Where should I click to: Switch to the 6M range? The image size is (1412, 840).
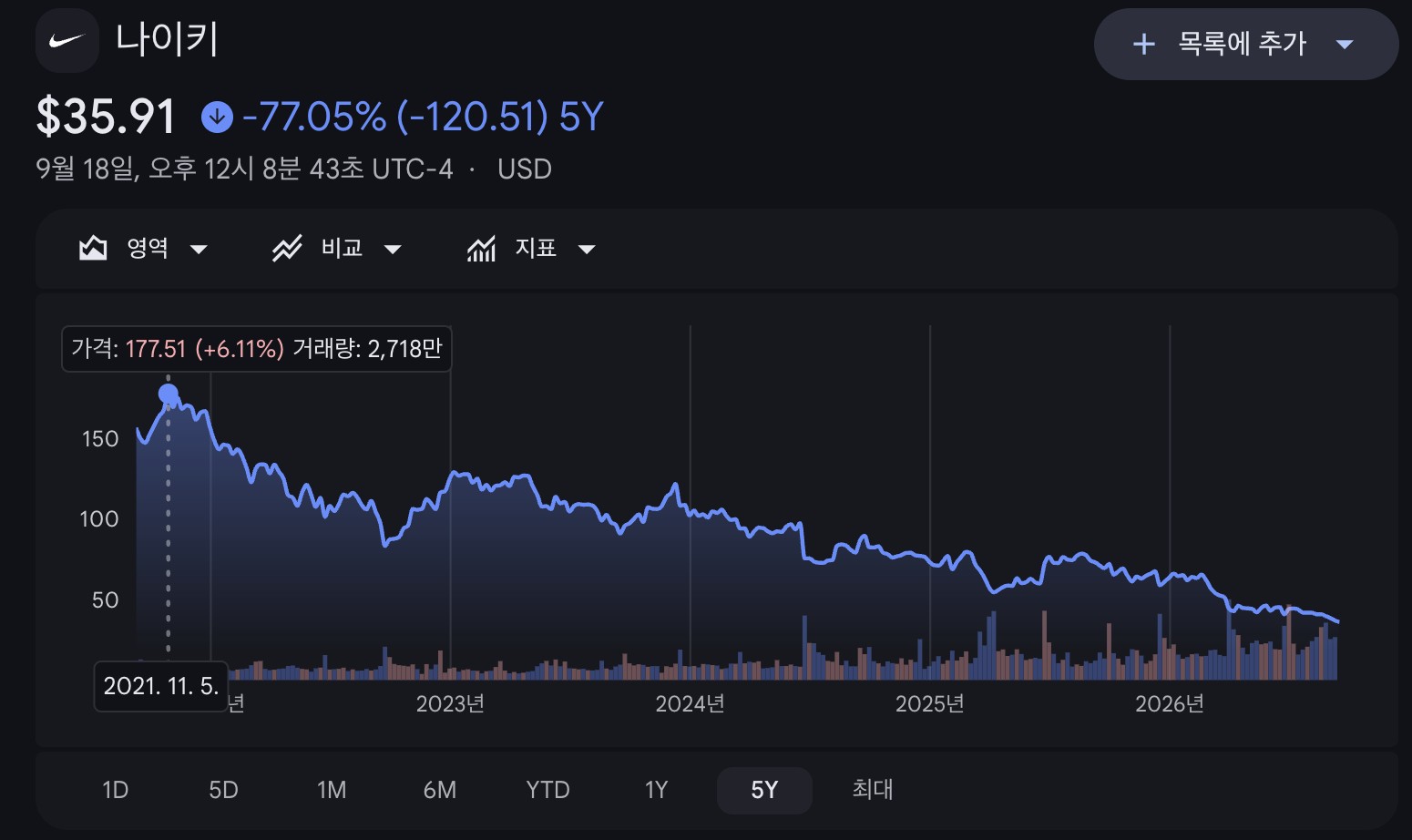pyautogui.click(x=440, y=790)
